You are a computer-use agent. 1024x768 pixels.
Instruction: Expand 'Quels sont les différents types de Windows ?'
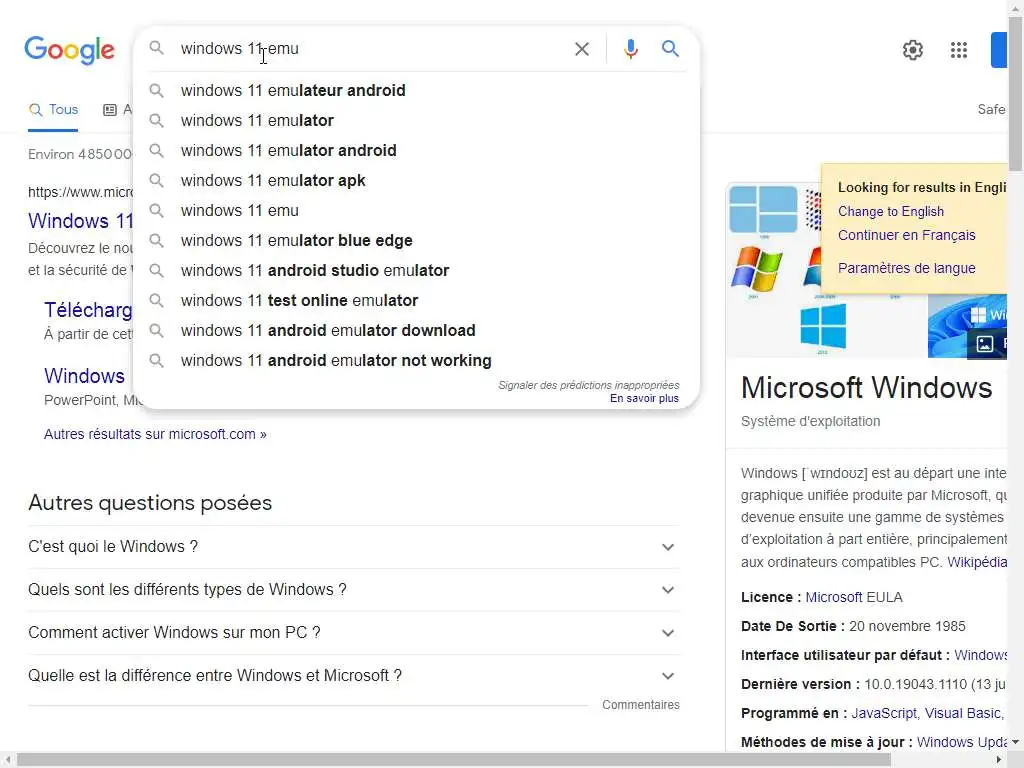tap(353, 590)
